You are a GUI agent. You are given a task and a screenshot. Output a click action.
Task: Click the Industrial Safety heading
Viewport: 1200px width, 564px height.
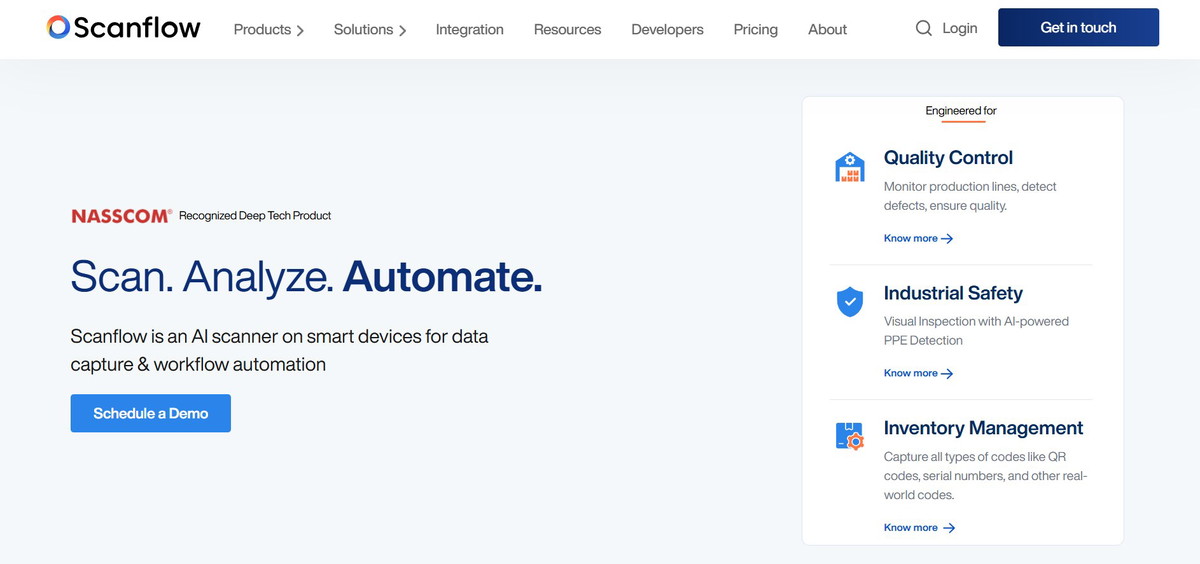953,293
